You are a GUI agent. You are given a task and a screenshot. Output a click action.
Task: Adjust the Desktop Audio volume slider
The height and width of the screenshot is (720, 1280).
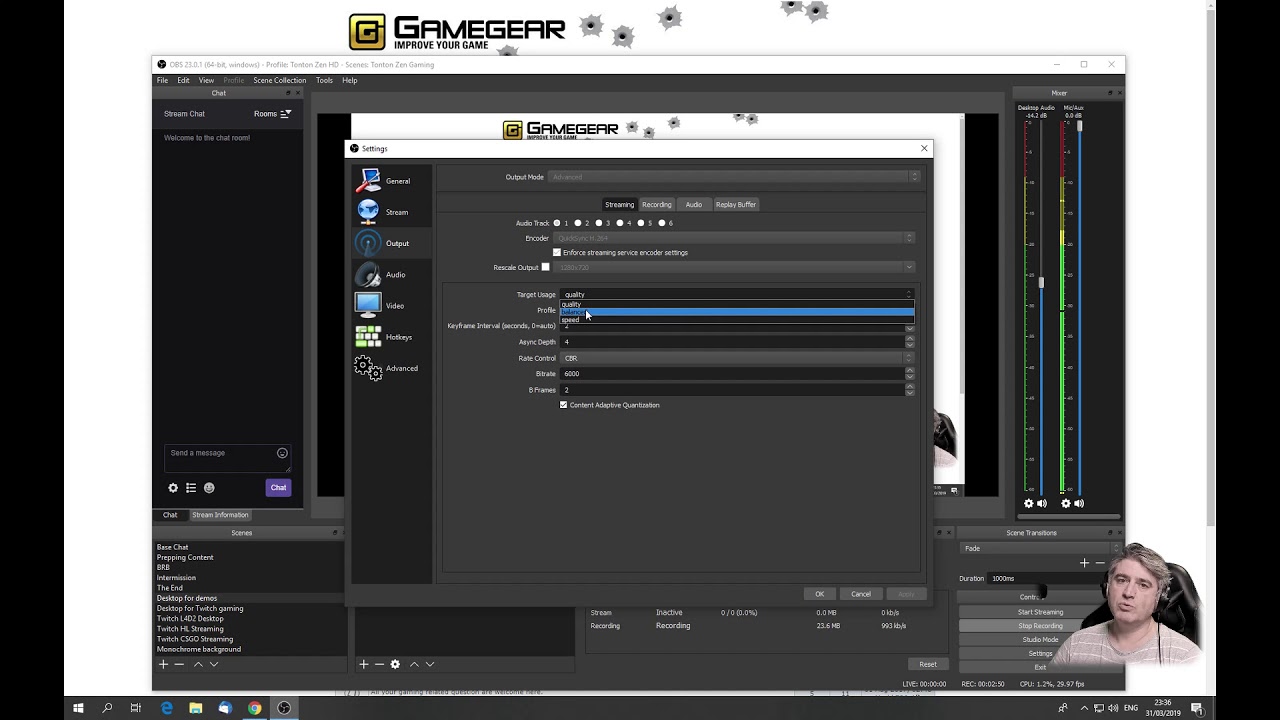pos(1041,283)
